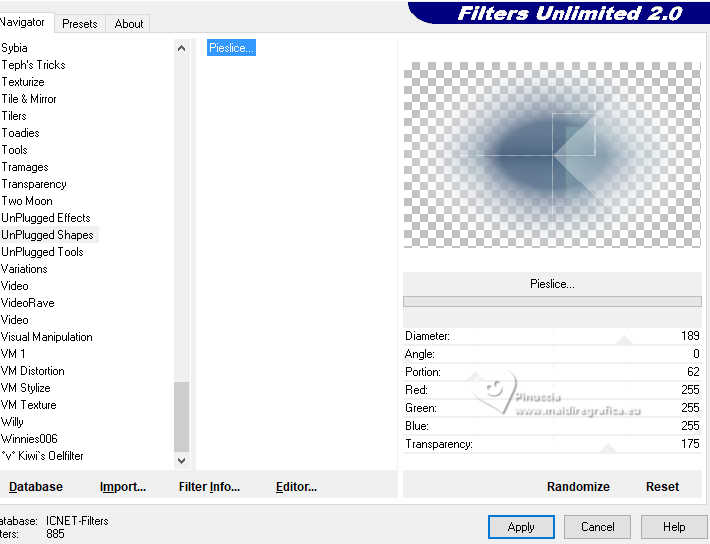Select Texturize category
This screenshot has width=710, height=544.
(23, 82)
